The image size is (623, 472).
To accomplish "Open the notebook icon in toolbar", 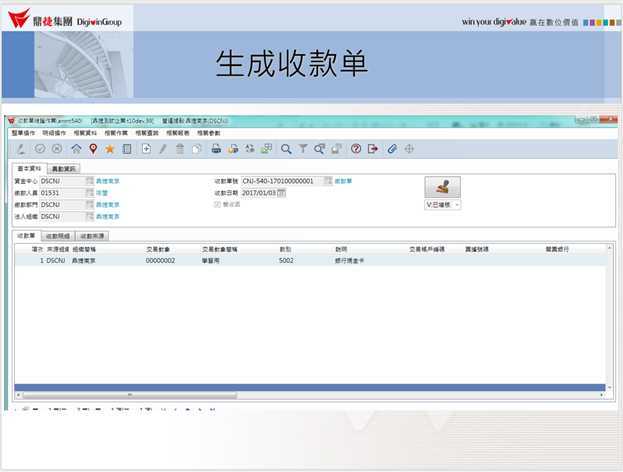I will [127, 149].
